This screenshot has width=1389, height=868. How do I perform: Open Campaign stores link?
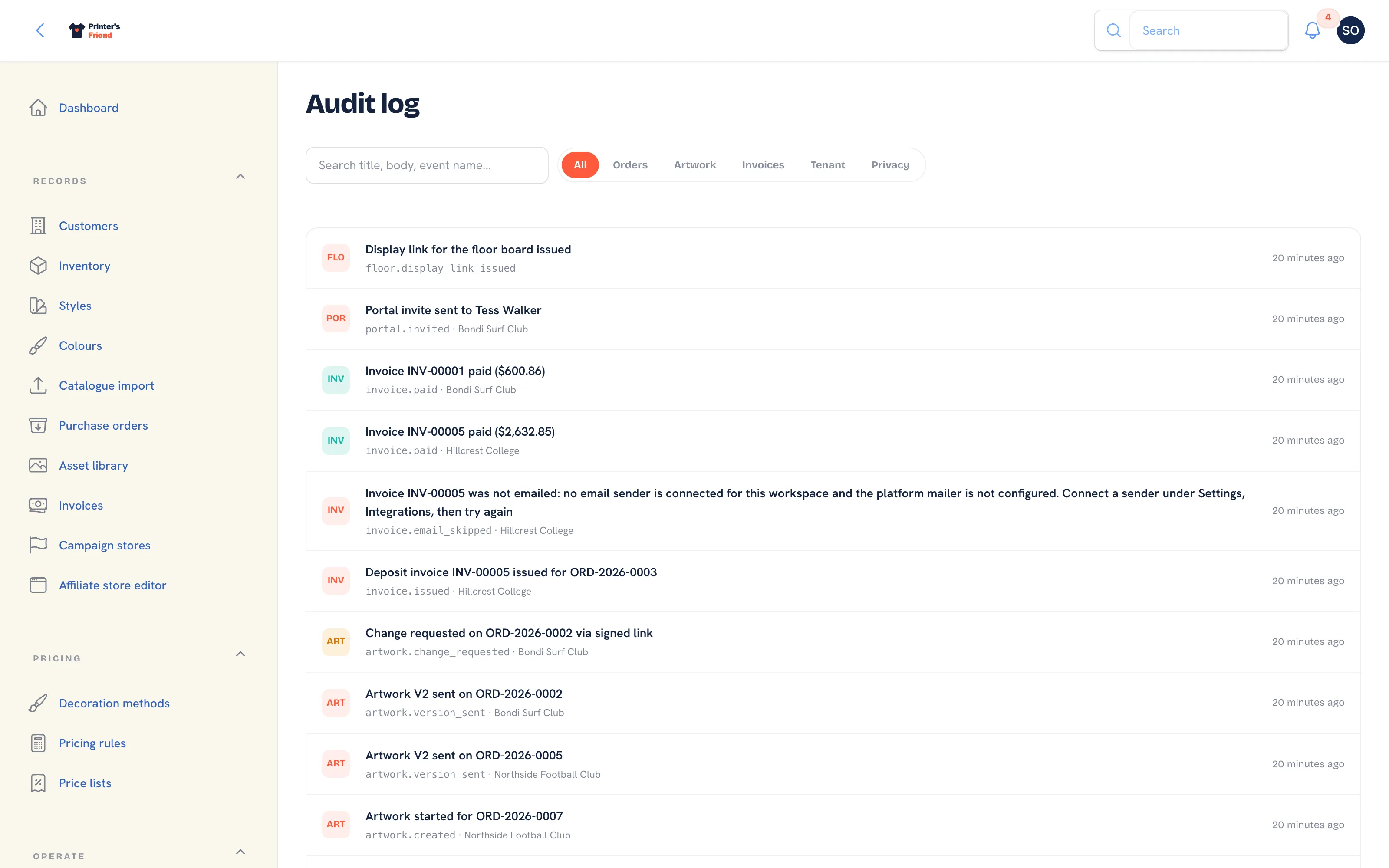[105, 546]
